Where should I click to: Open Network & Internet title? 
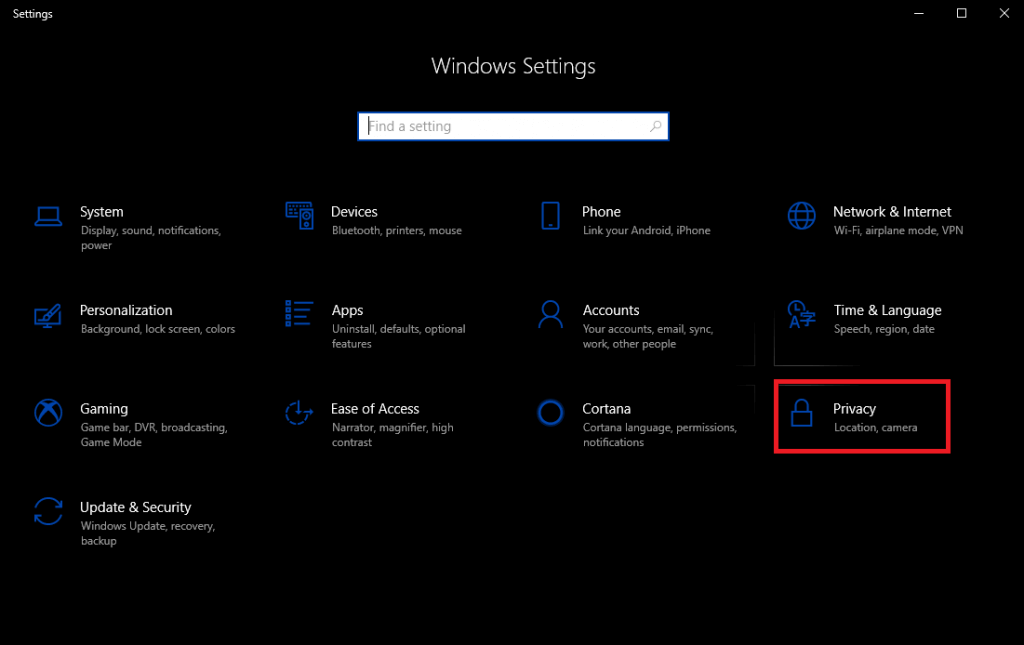[892, 212]
